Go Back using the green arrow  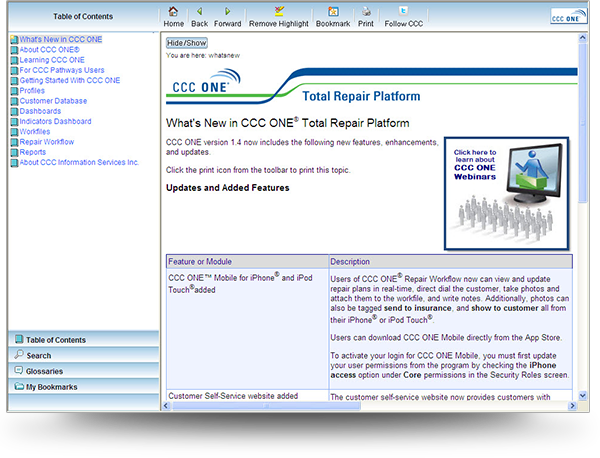(199, 11)
